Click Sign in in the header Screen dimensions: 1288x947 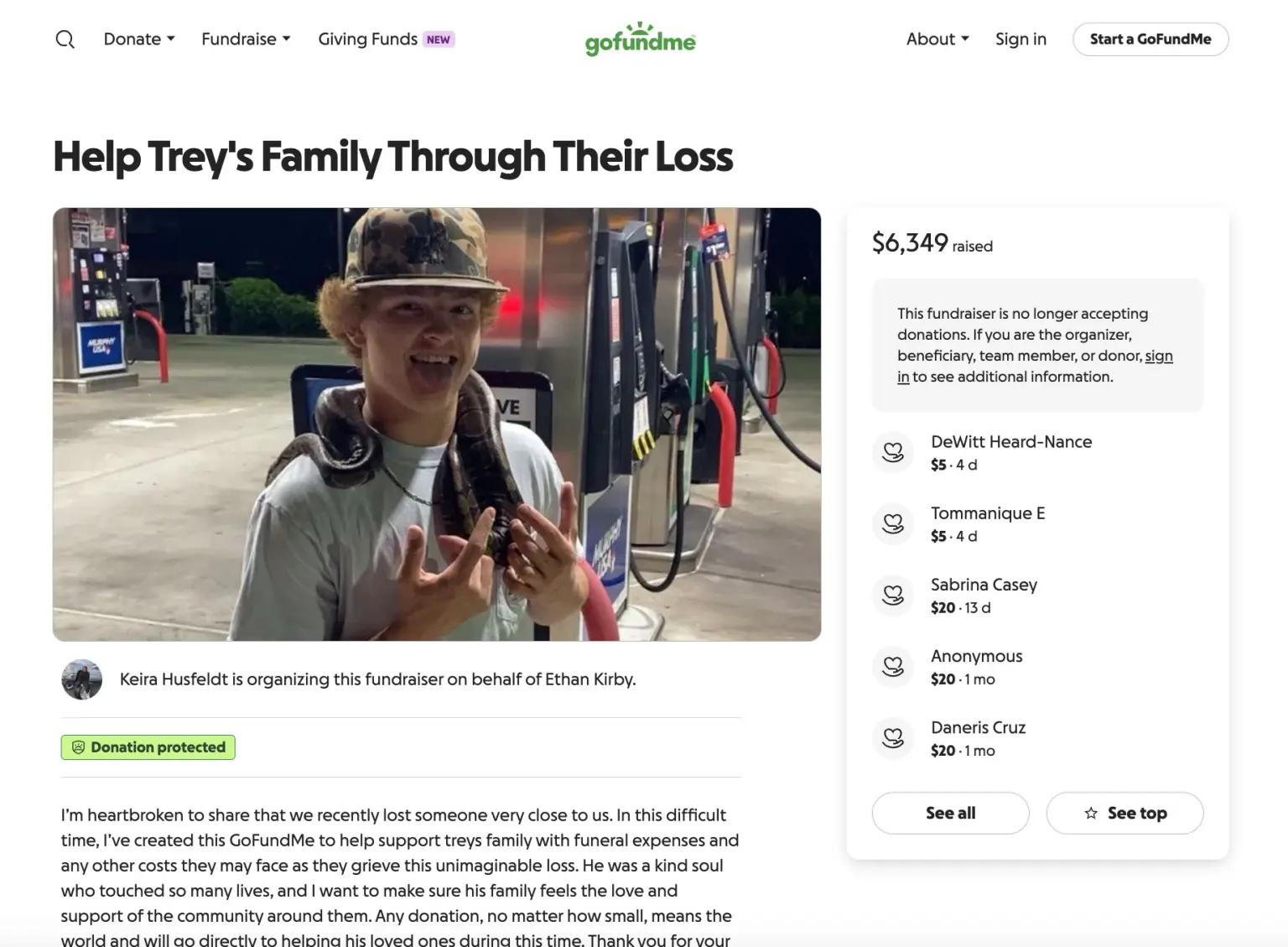tap(1021, 39)
